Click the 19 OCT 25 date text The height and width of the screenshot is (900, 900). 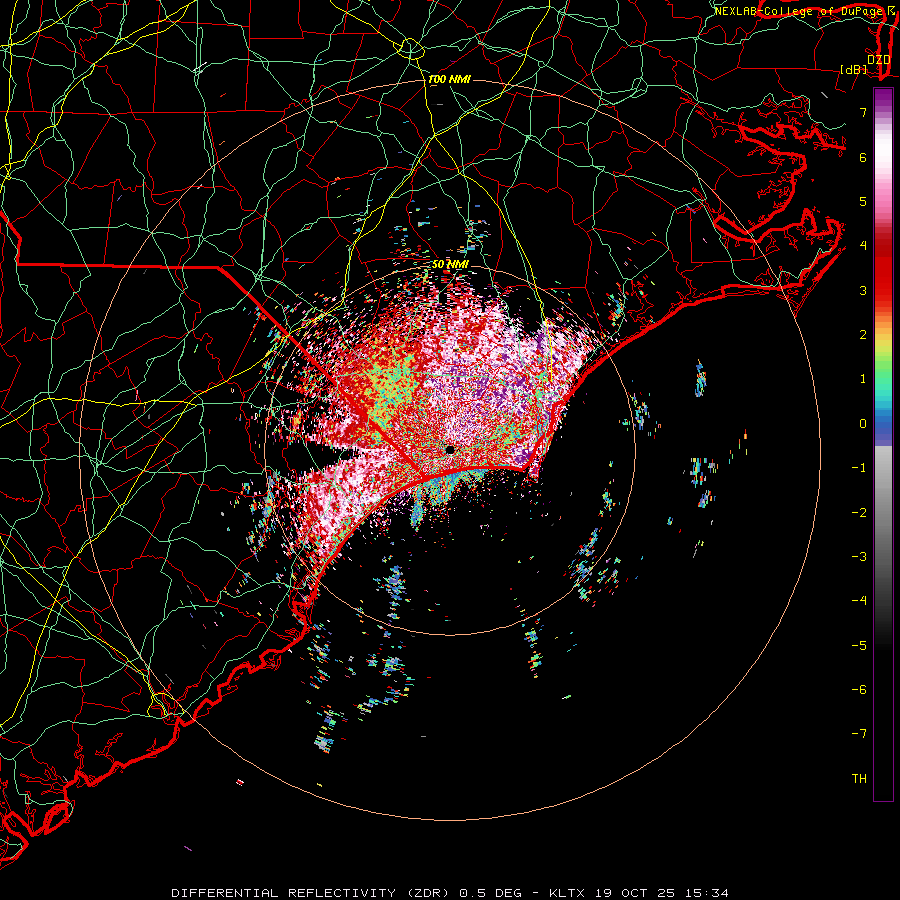[637, 893]
